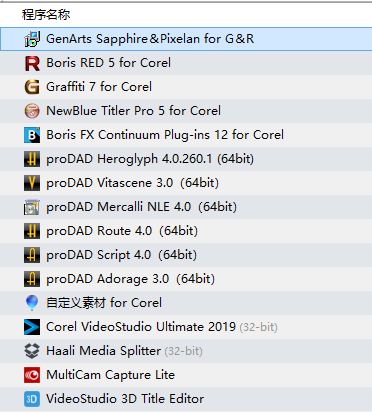
Task: Click the proDAD Vitascene V icon
Action: click(x=32, y=183)
